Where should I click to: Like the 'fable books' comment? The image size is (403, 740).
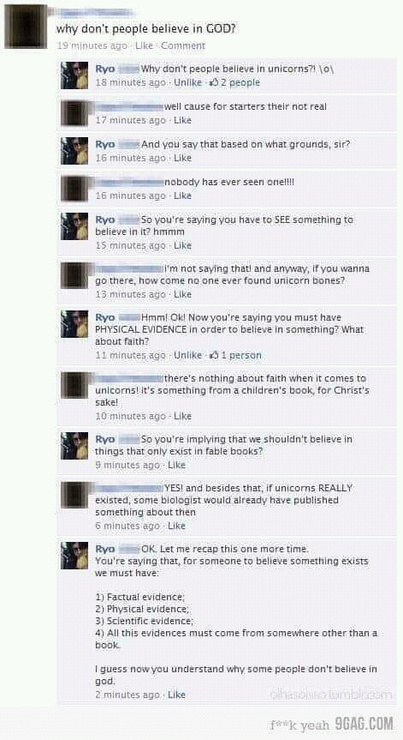177,465
